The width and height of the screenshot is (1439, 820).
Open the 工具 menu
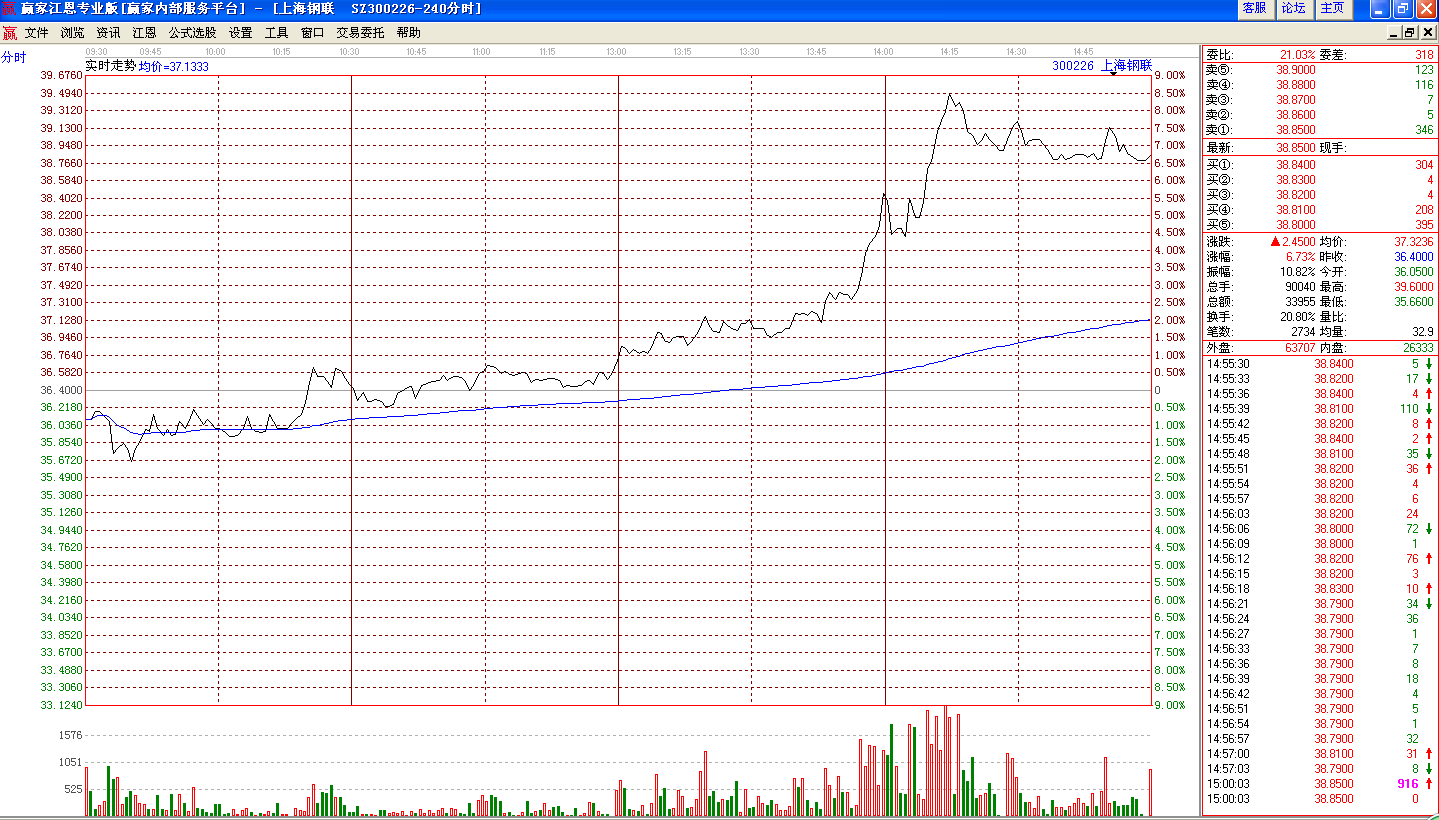[276, 33]
